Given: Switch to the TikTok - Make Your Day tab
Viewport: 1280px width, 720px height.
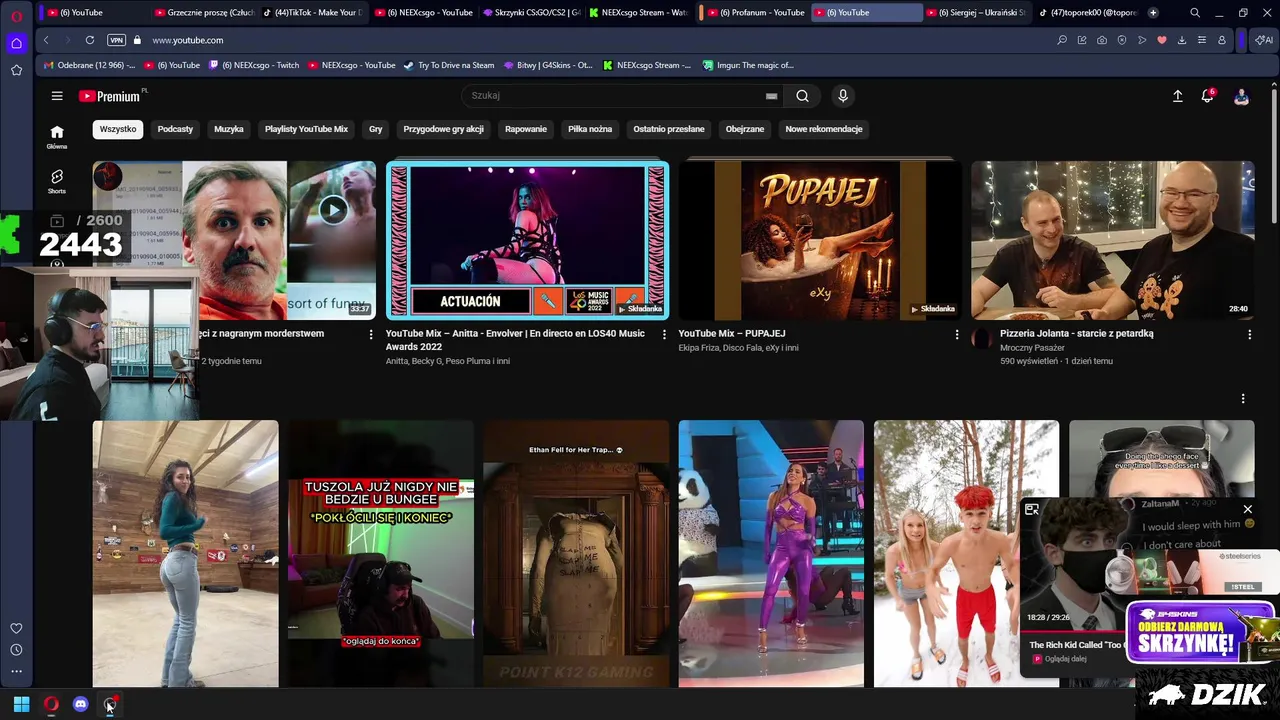Looking at the screenshot, I should pos(313,13).
